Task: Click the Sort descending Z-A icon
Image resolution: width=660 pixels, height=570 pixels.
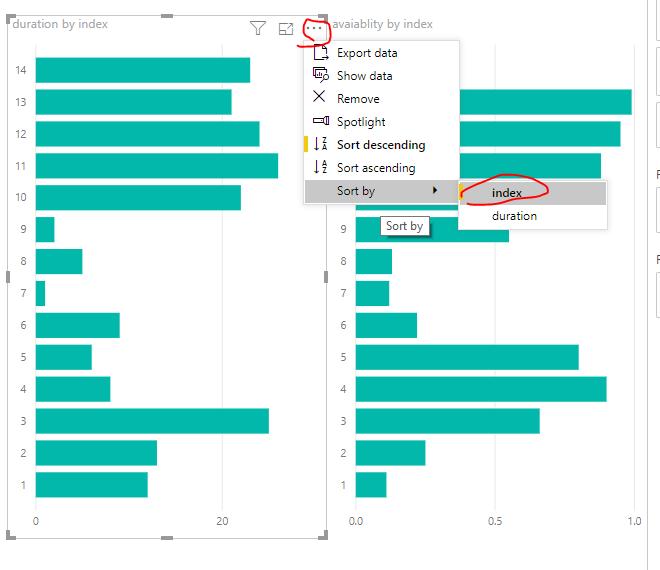Action: pos(321,144)
